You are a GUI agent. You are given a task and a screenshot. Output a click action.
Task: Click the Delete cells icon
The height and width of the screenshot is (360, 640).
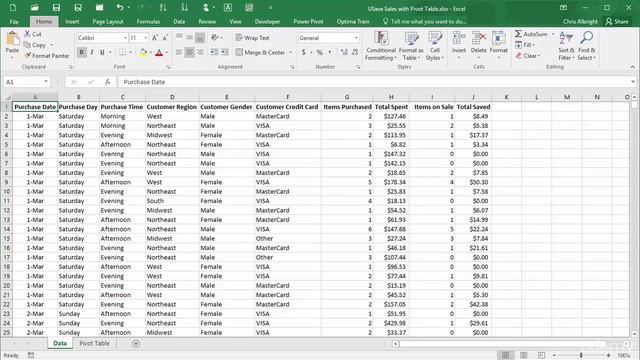[478, 39]
